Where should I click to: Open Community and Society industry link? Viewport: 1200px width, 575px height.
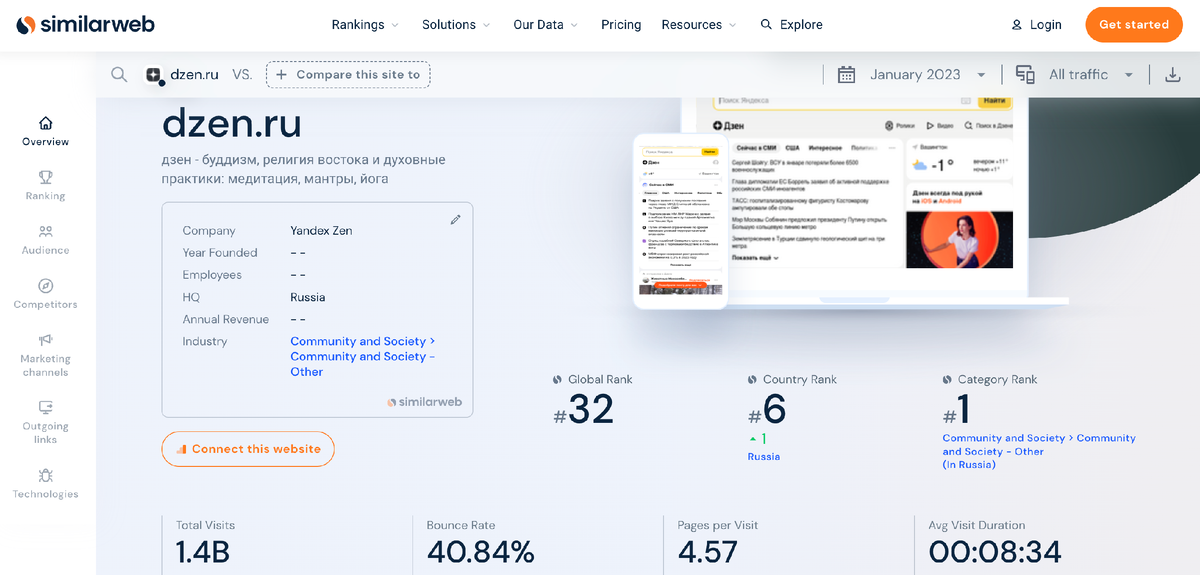click(363, 356)
